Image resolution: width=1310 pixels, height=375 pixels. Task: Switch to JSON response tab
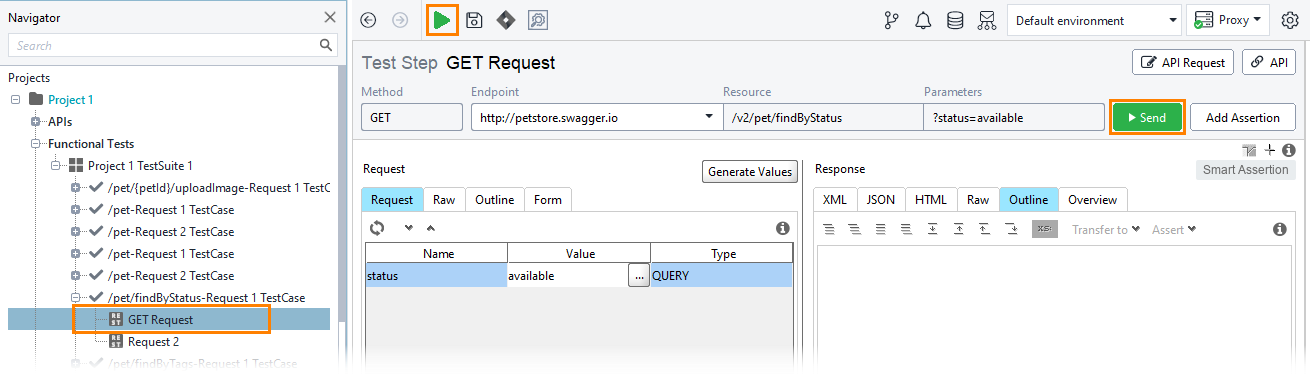[x=881, y=200]
